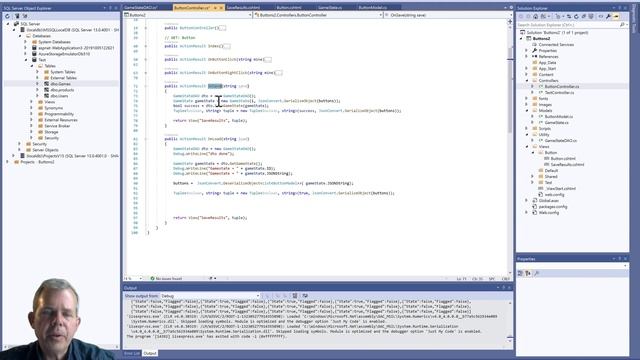This screenshot has width=640, height=360.
Task: Select dbo.users table
Action: (59, 96)
